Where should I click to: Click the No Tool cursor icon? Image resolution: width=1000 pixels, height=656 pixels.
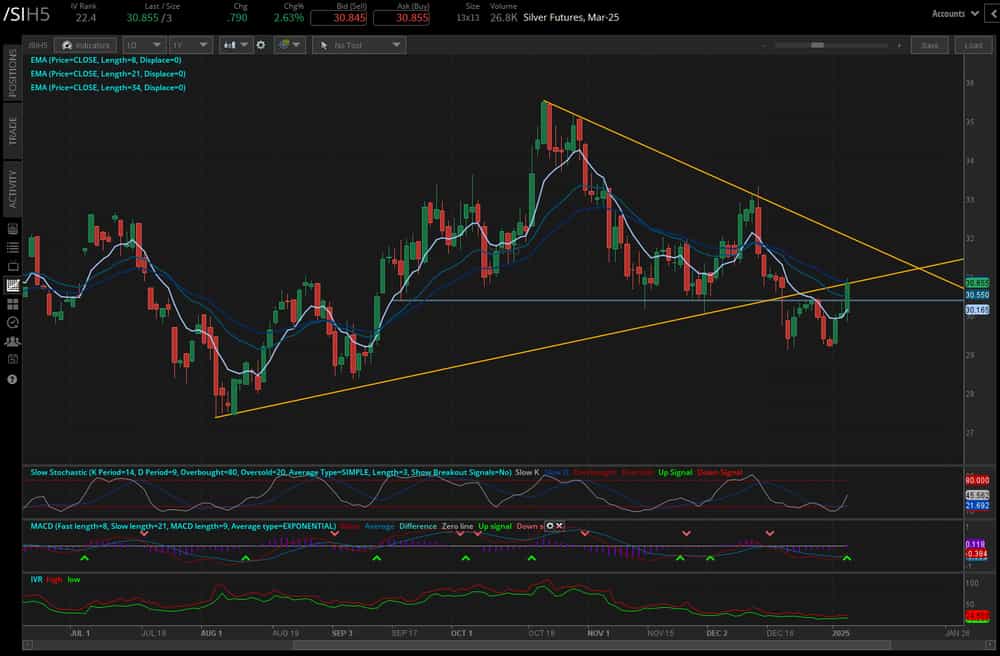coord(323,45)
